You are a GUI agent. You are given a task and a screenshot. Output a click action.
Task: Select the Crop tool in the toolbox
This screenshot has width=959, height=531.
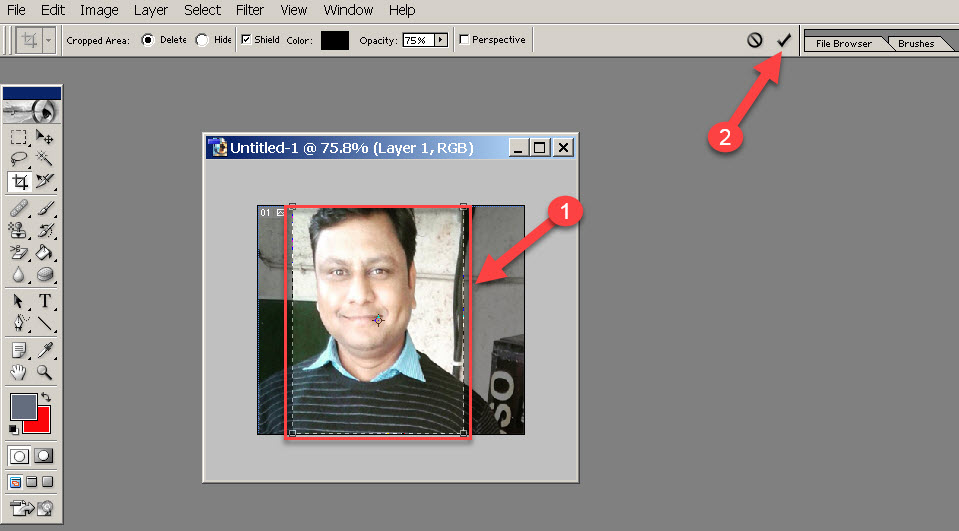pyautogui.click(x=19, y=181)
